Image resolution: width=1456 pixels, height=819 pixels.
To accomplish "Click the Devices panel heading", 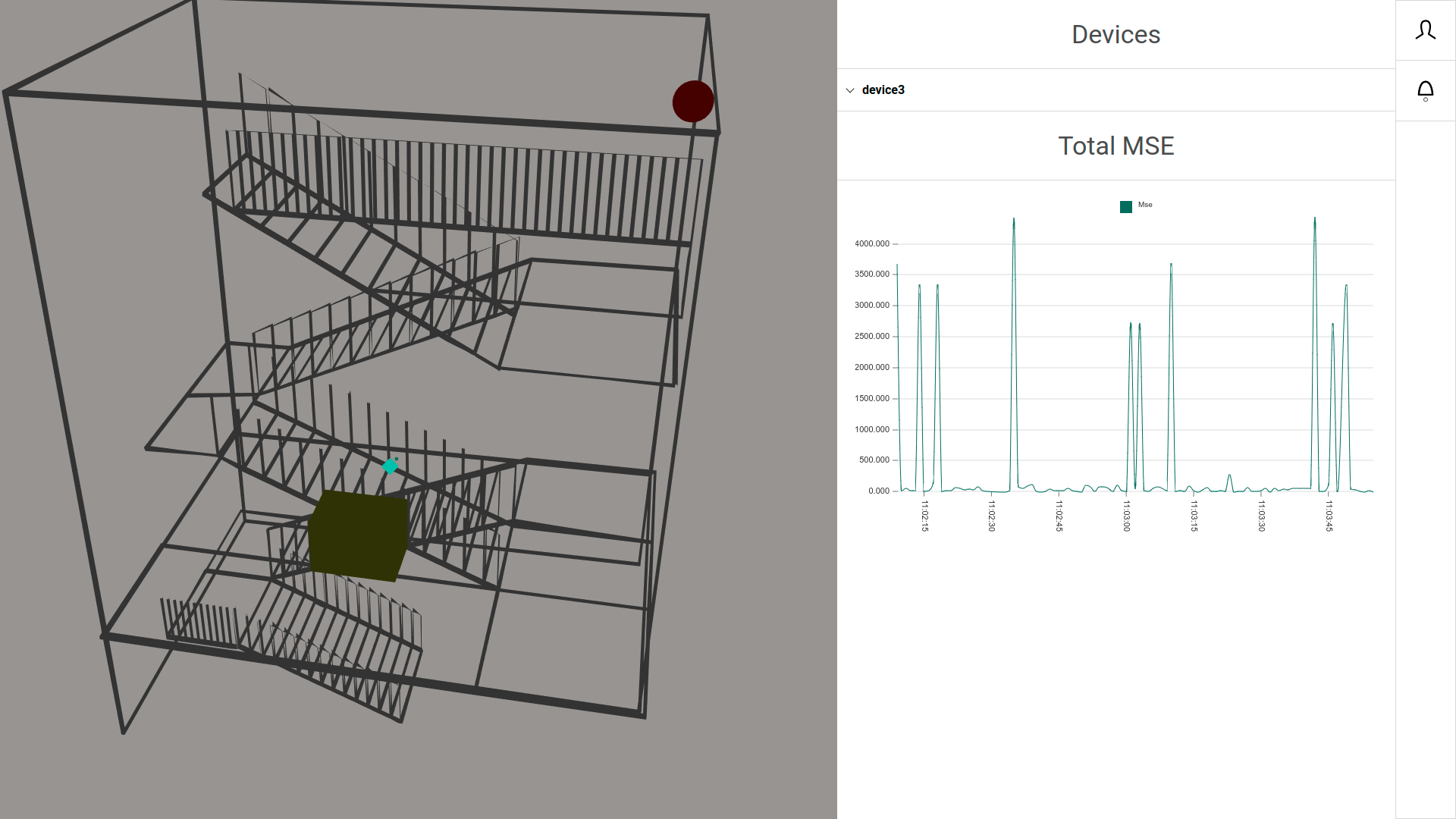I will pos(1116,35).
